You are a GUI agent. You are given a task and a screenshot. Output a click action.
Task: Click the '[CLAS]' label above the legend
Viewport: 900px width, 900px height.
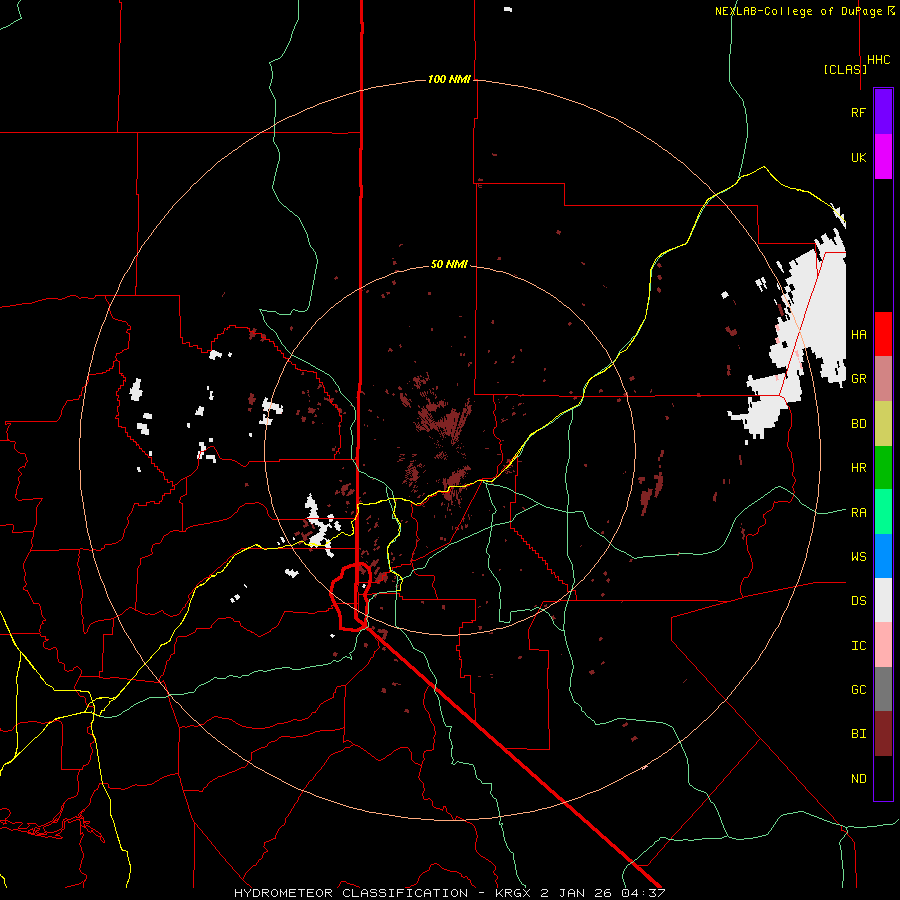(845, 69)
